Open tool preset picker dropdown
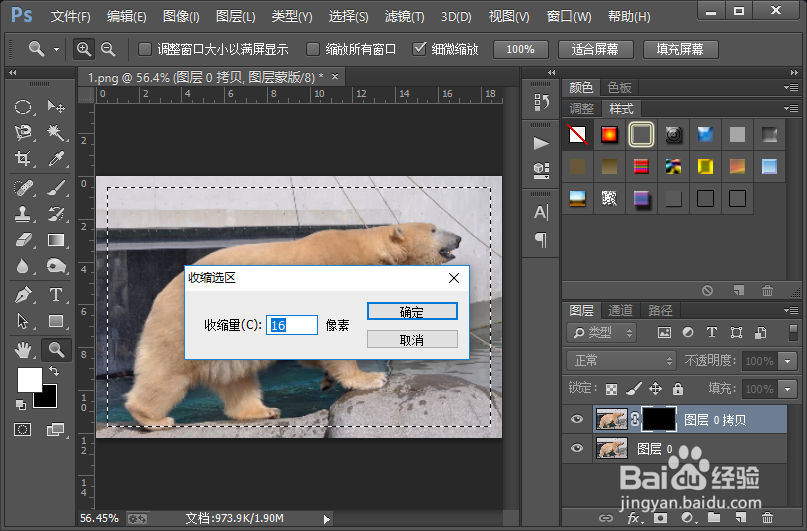 tap(56, 50)
